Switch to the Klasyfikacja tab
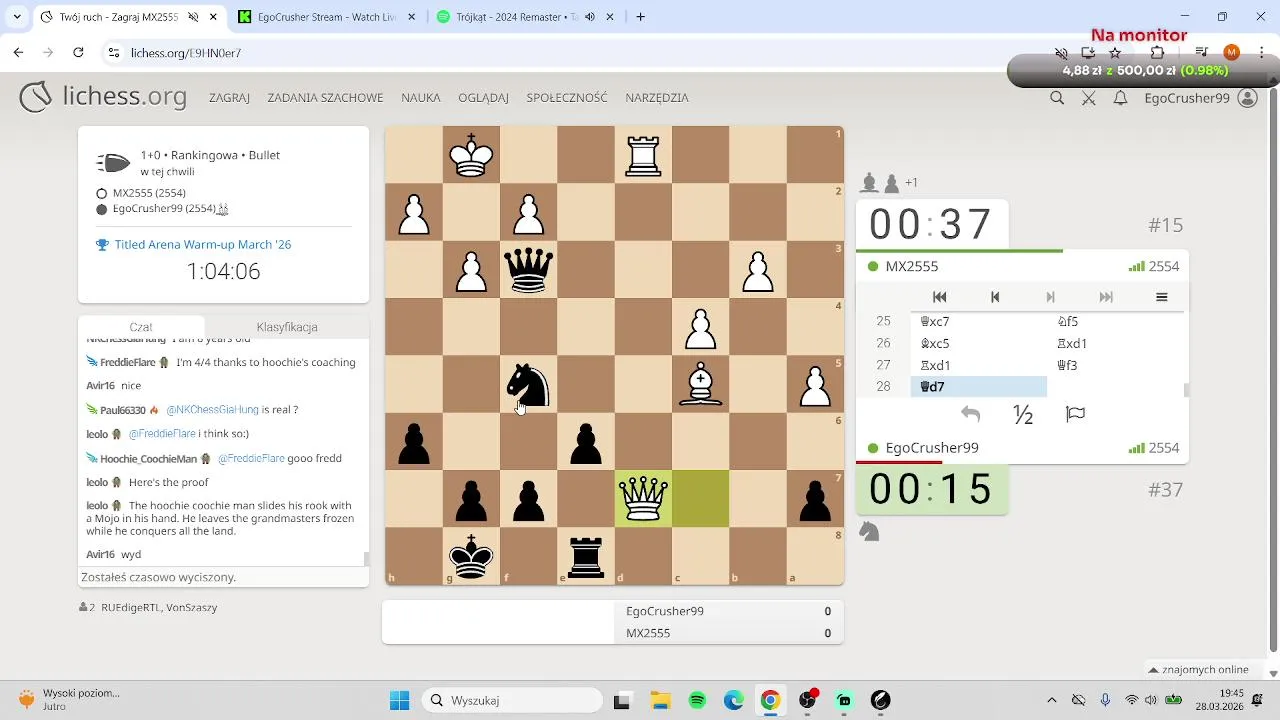 [x=287, y=327]
